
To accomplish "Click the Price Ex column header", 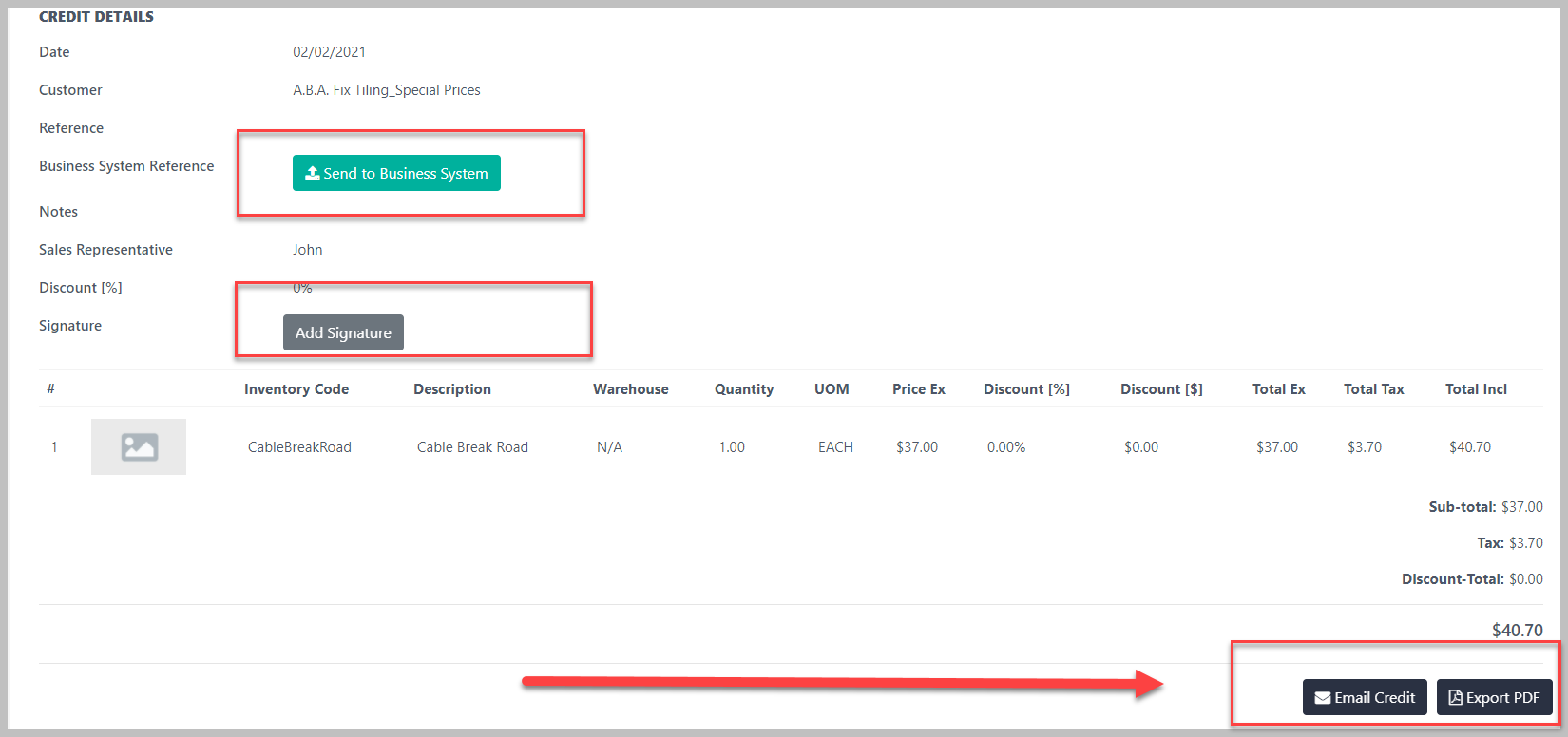I will 919,389.
